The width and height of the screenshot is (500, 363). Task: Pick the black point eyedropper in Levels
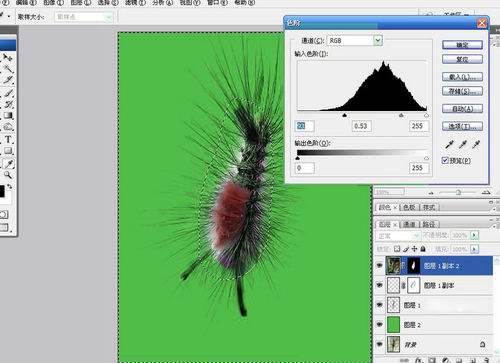(x=449, y=144)
